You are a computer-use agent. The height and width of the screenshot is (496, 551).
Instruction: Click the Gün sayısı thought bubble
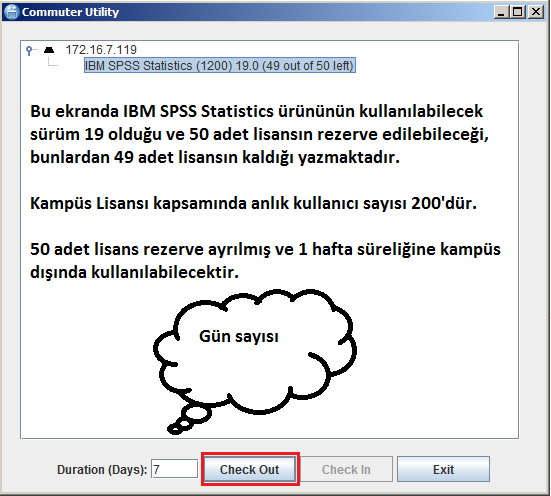pos(255,353)
